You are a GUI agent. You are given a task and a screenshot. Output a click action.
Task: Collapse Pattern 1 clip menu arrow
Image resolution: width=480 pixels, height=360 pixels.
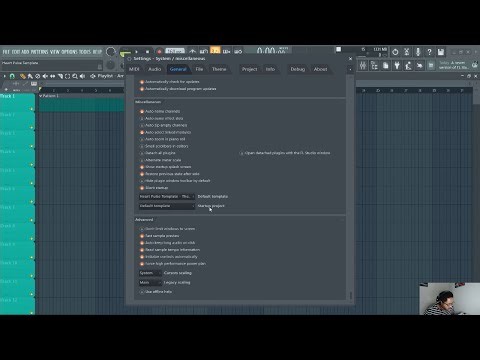[41, 96]
